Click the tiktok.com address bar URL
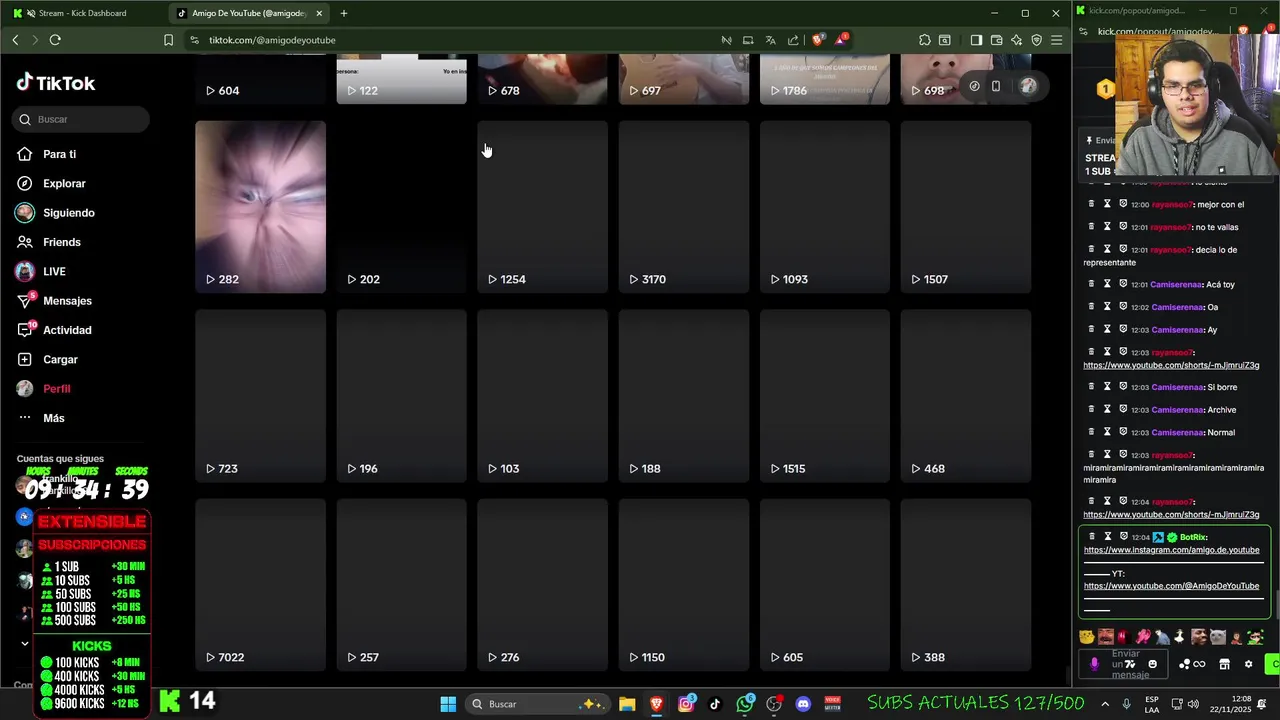This screenshot has width=1280, height=720. [x=272, y=40]
